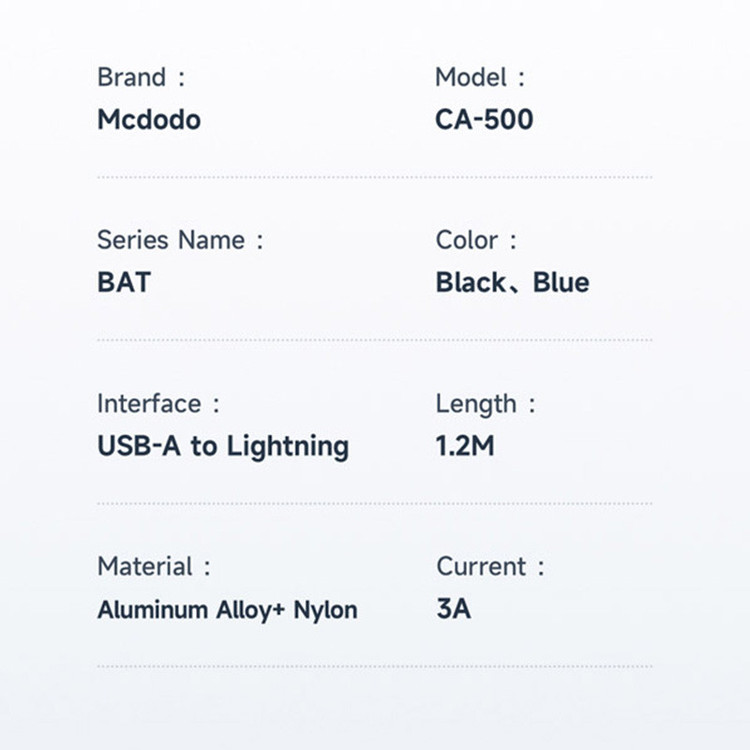Select the 3A current value
This screenshot has width=750, height=750.
click(x=453, y=609)
